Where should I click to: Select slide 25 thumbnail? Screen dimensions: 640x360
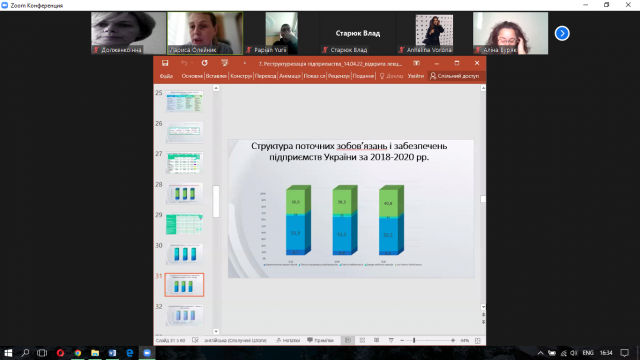tap(184, 102)
